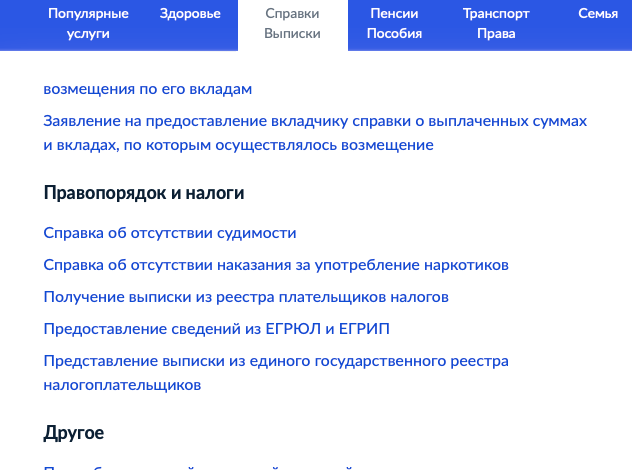Open 'Получение выписки из реестра плательщиков налогов'
This screenshot has width=632, height=470.
(x=246, y=297)
